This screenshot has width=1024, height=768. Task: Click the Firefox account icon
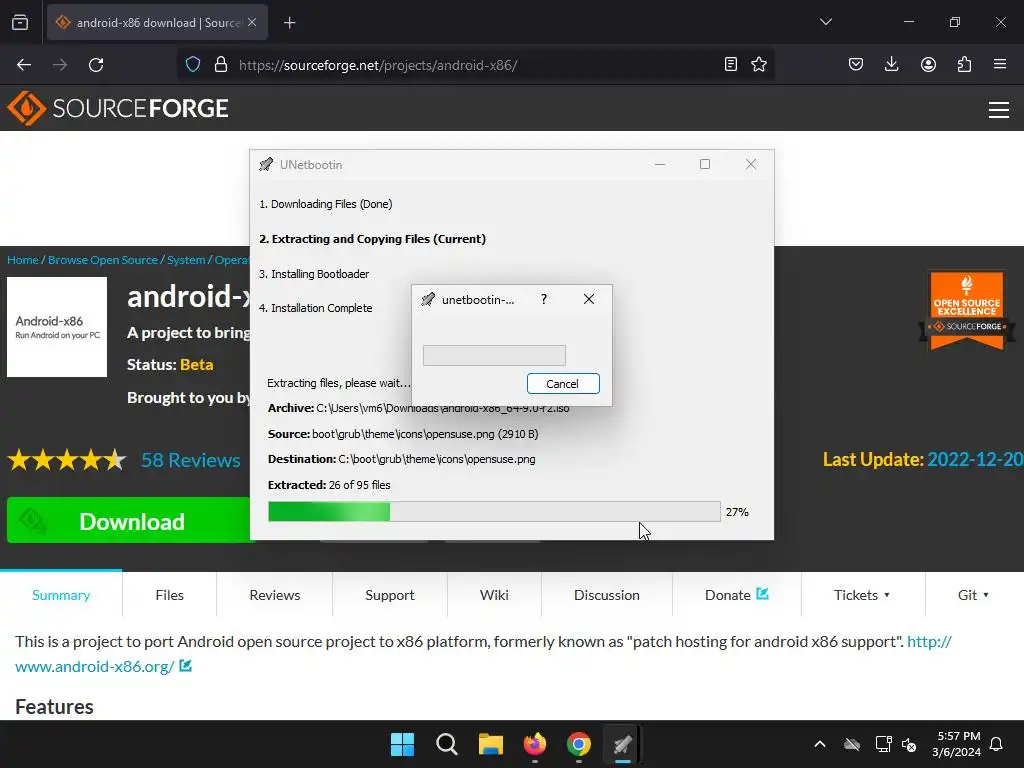(x=928, y=64)
